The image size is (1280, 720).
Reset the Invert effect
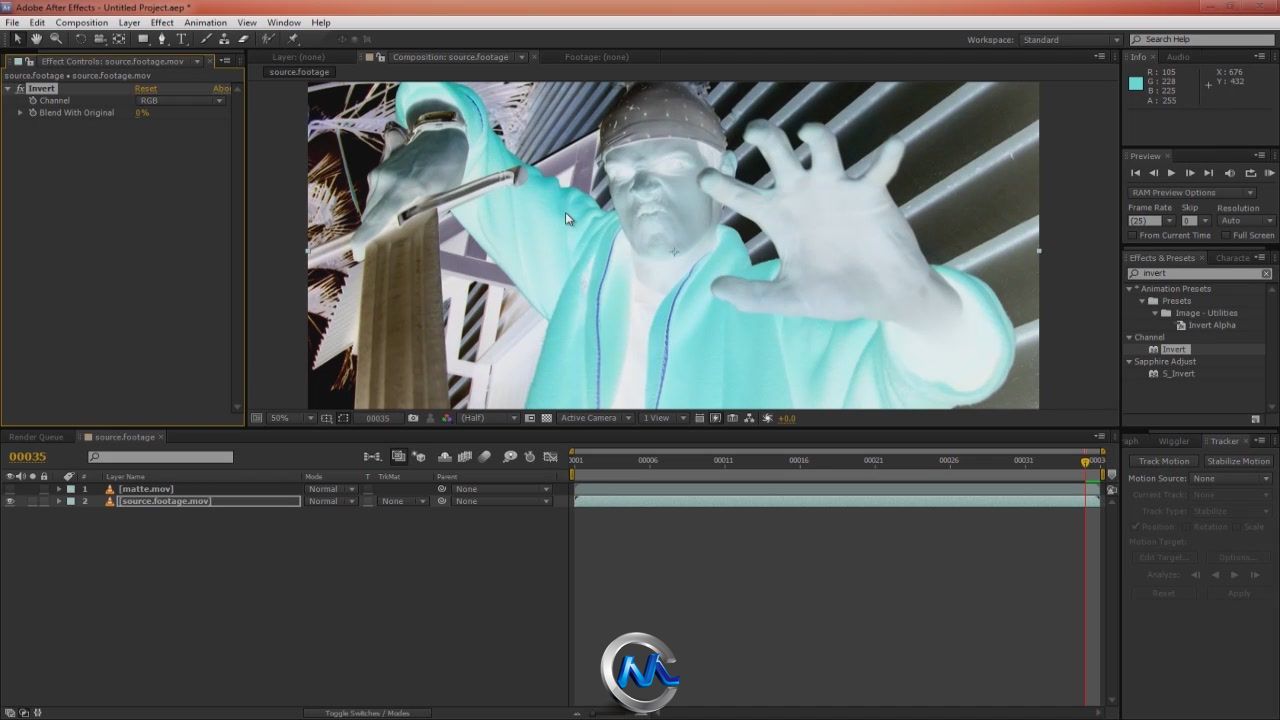146,89
